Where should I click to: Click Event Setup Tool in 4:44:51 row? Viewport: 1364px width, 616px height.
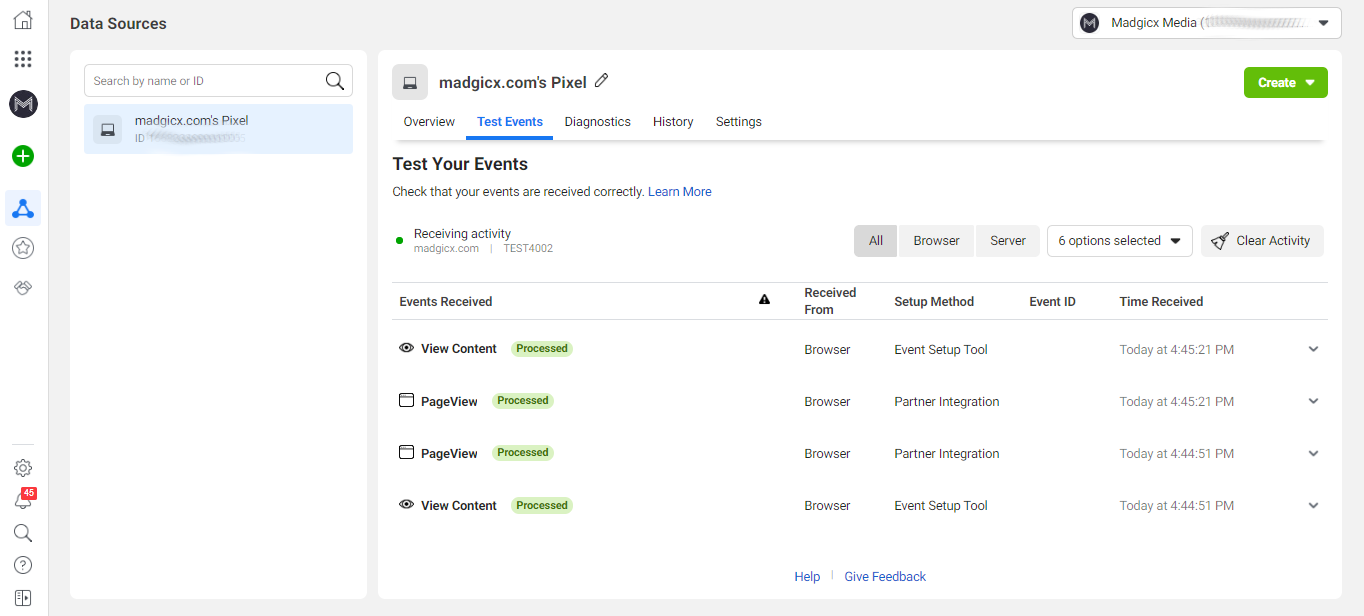tap(941, 506)
